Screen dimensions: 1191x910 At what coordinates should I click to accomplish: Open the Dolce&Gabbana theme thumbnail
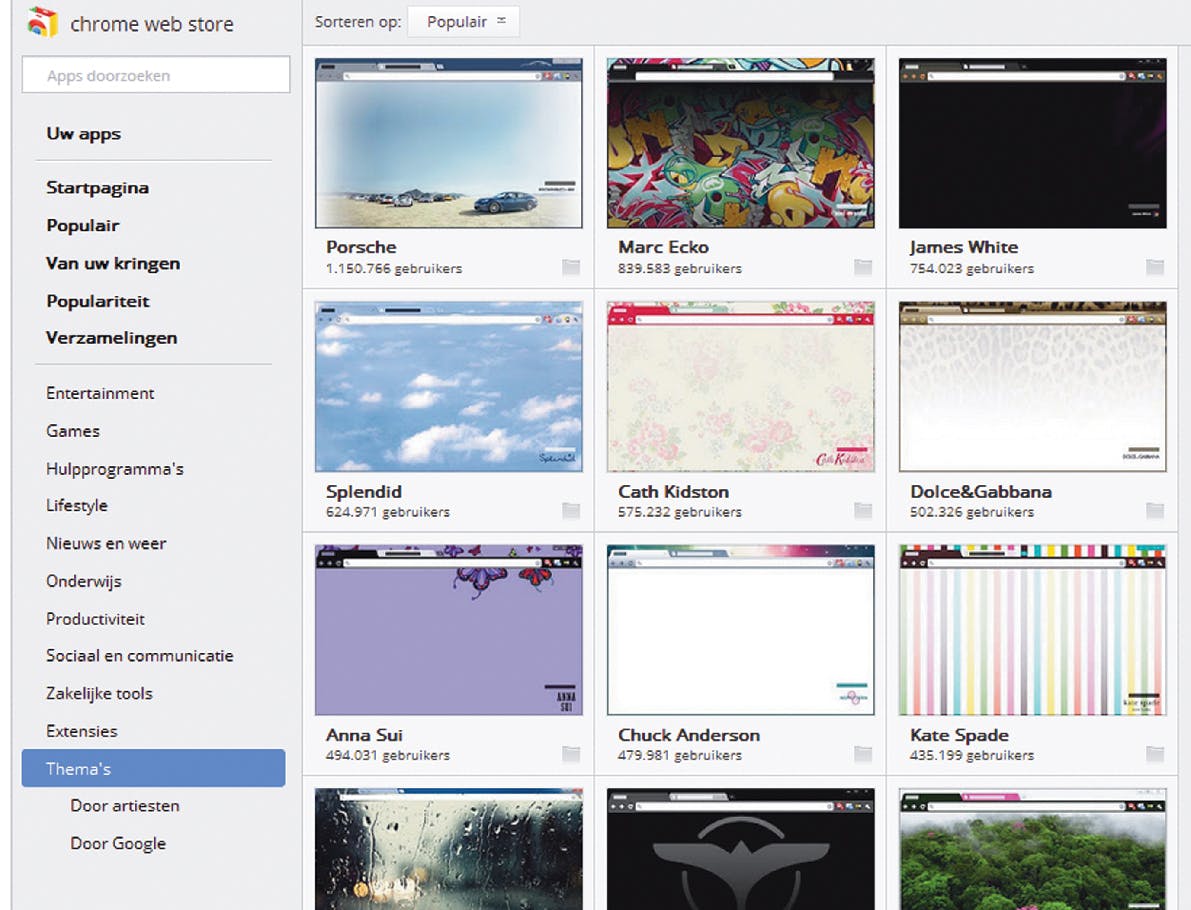[1032, 387]
